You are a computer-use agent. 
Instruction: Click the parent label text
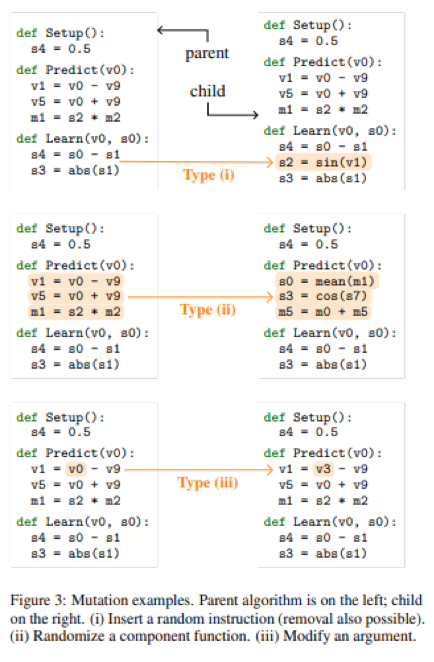[x=207, y=54]
